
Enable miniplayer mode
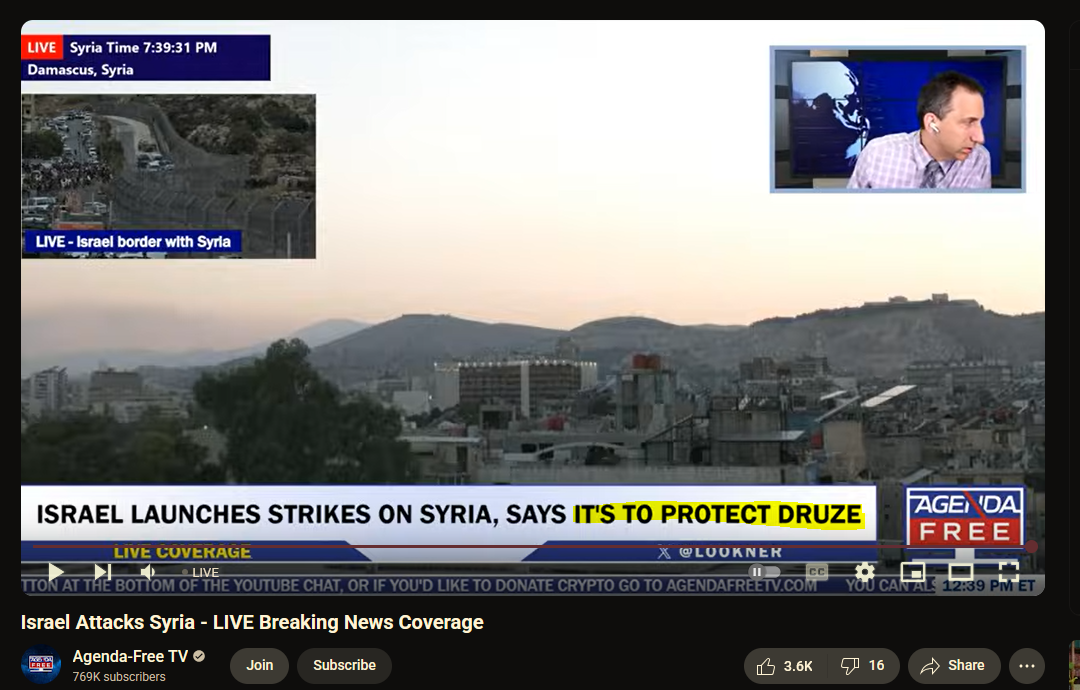point(913,572)
